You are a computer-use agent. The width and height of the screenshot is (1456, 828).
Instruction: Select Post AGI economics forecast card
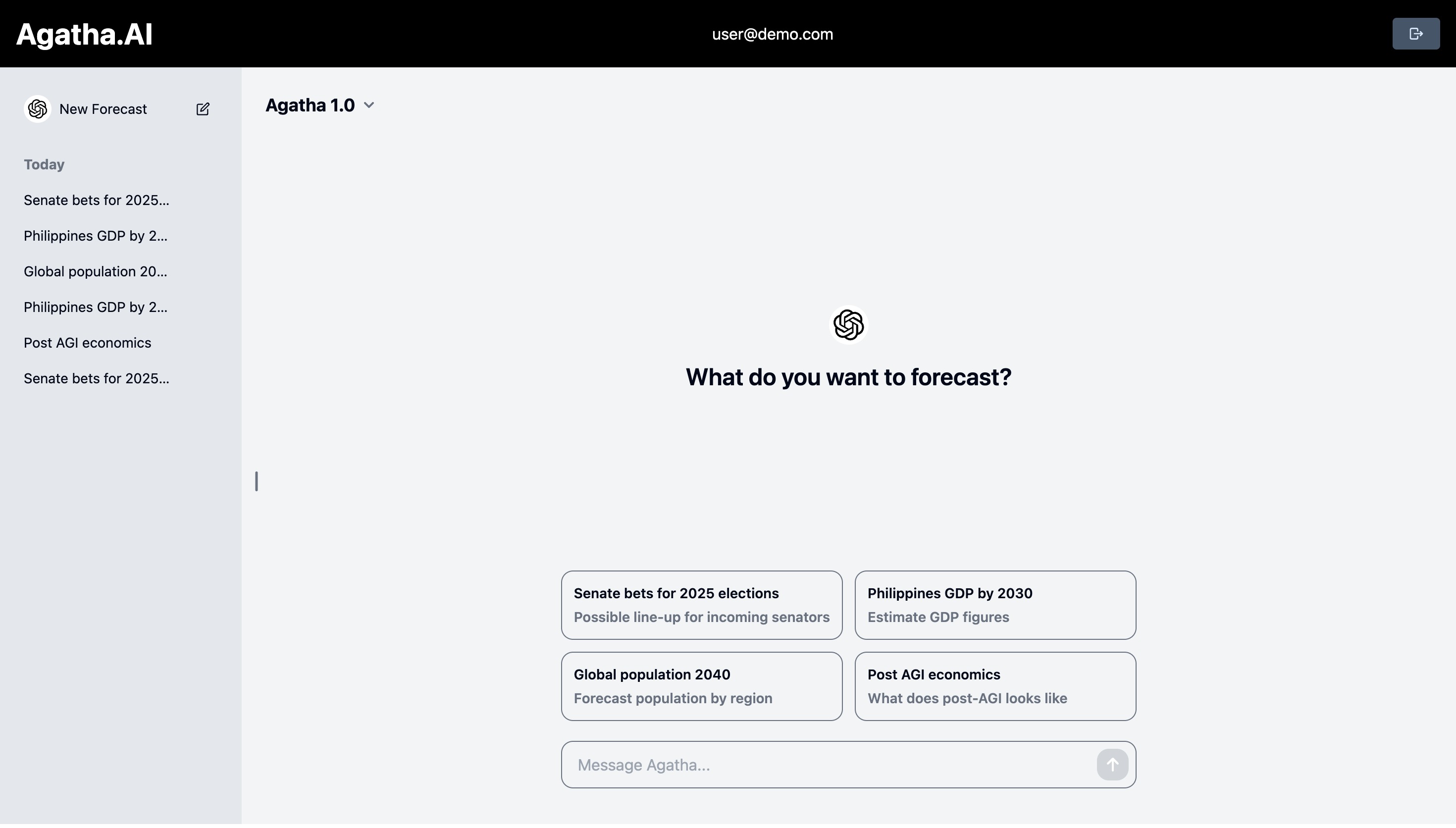coord(996,686)
